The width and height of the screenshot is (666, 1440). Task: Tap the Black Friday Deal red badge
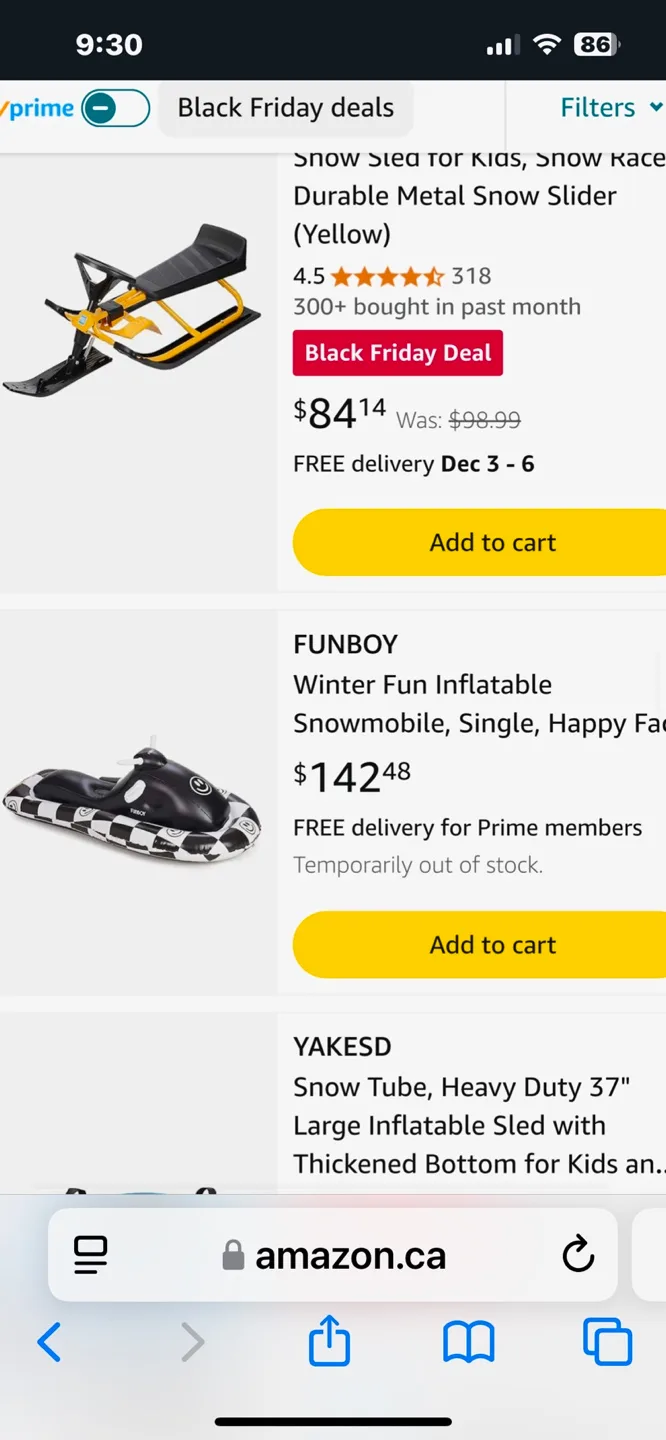(397, 353)
